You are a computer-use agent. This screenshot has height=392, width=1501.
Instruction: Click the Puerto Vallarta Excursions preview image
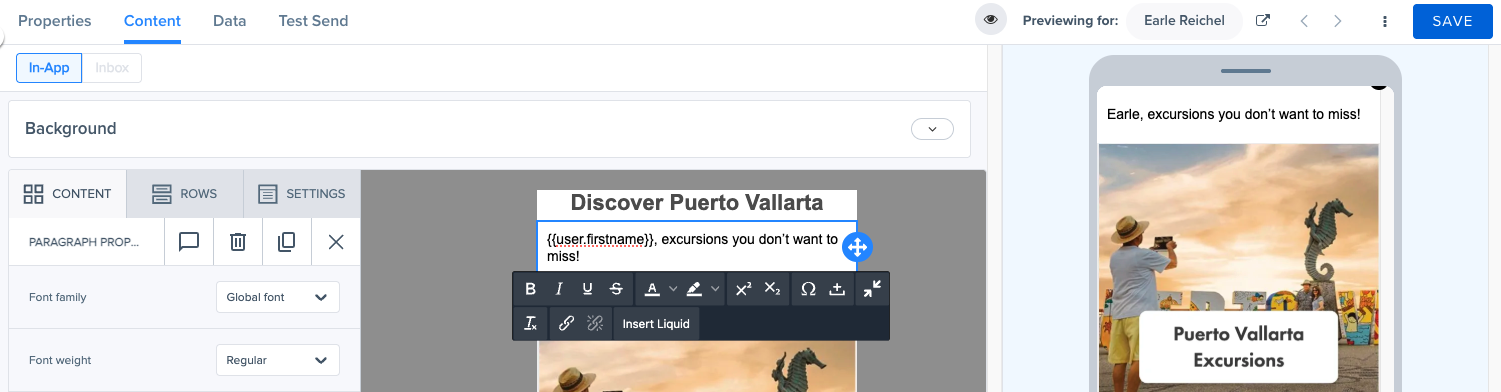(1238, 268)
